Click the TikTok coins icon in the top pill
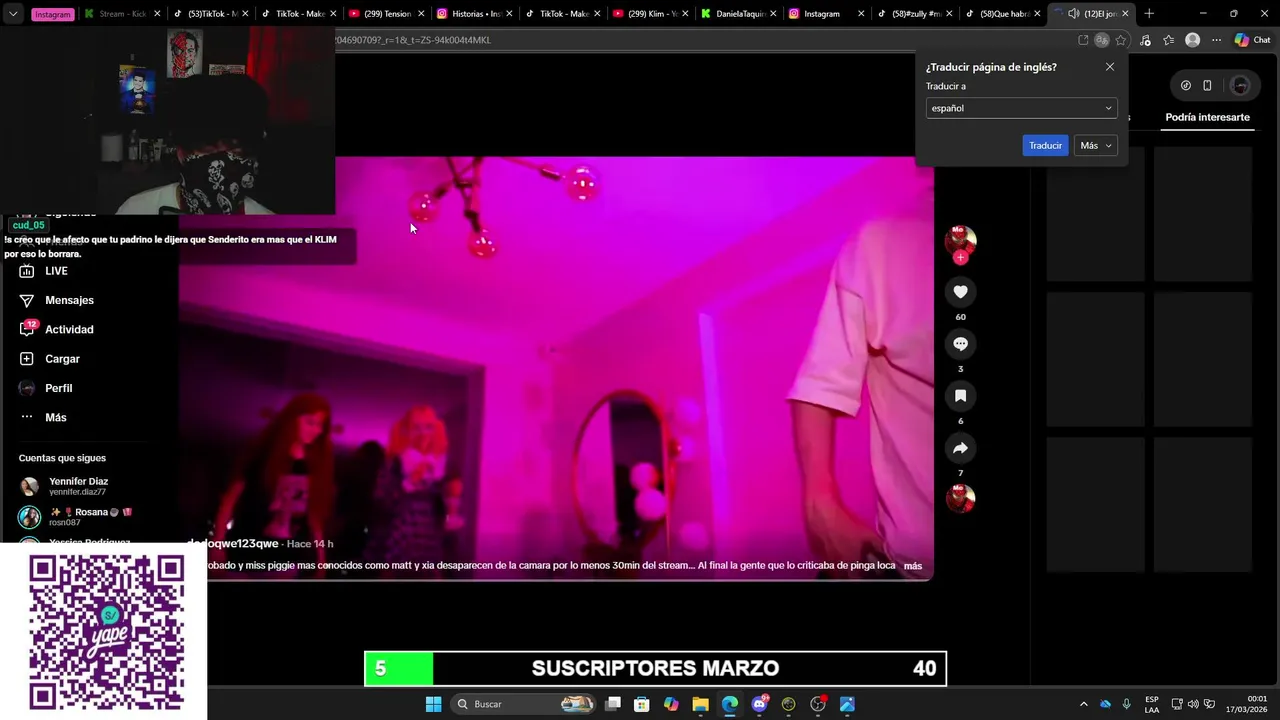The height and width of the screenshot is (720, 1280). (x=1186, y=85)
